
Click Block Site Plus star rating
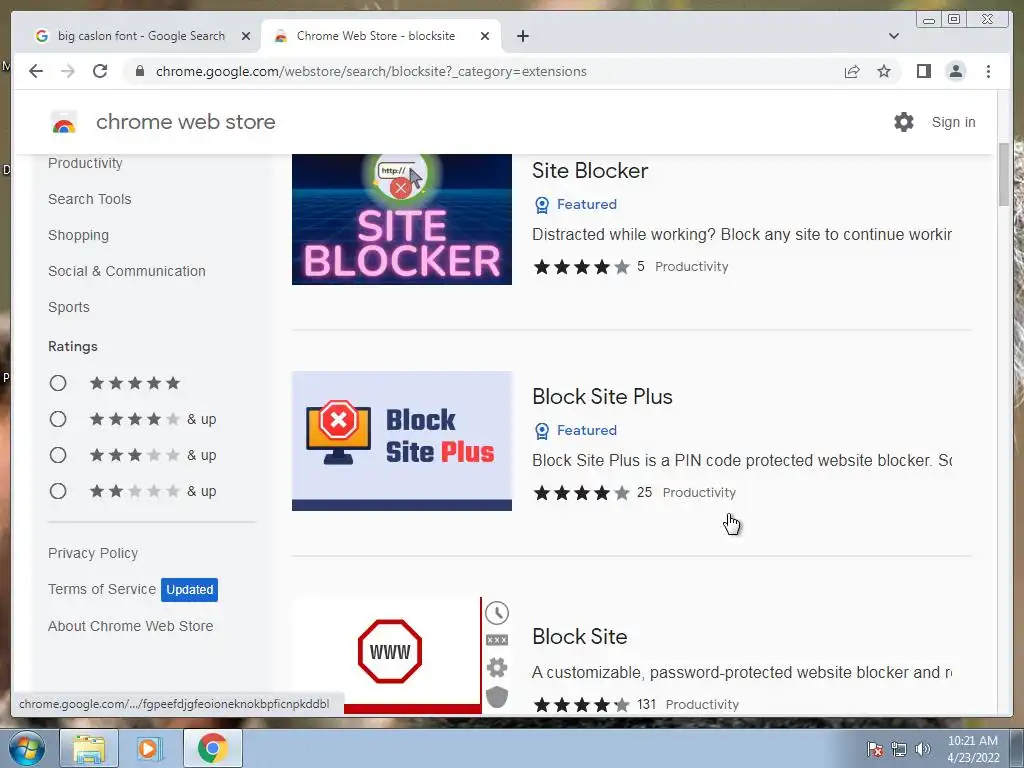pos(581,492)
